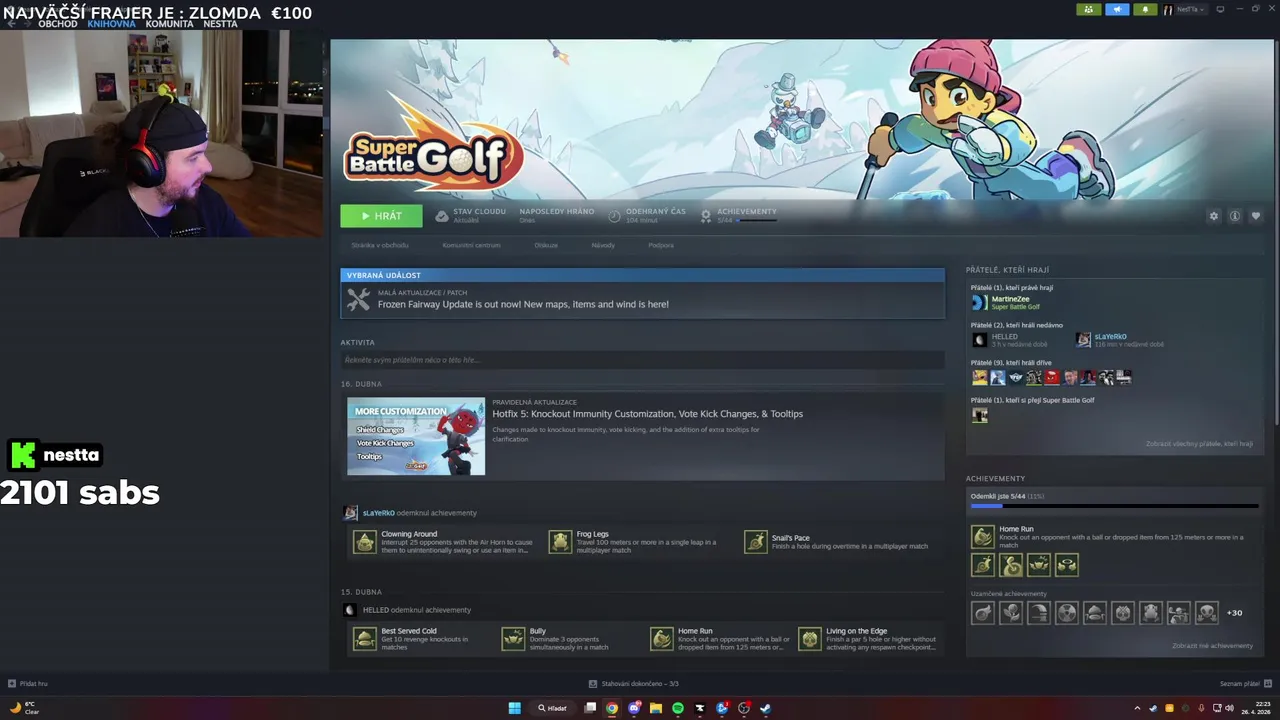The image size is (1280, 720).
Task: Click the Frog Legs achievement icon
Action: [x=560, y=542]
